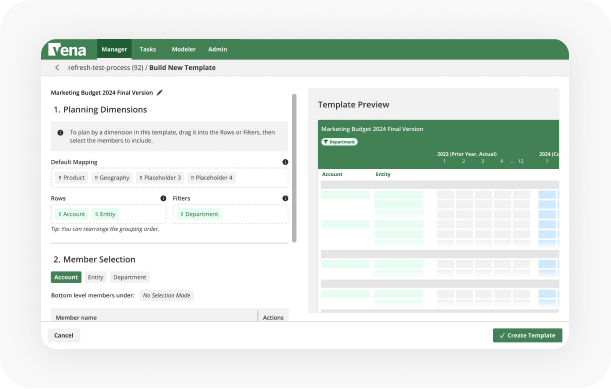Image resolution: width=611 pixels, height=389 pixels.
Task: Click the 2. Member Selection heading
Action: pos(95,259)
